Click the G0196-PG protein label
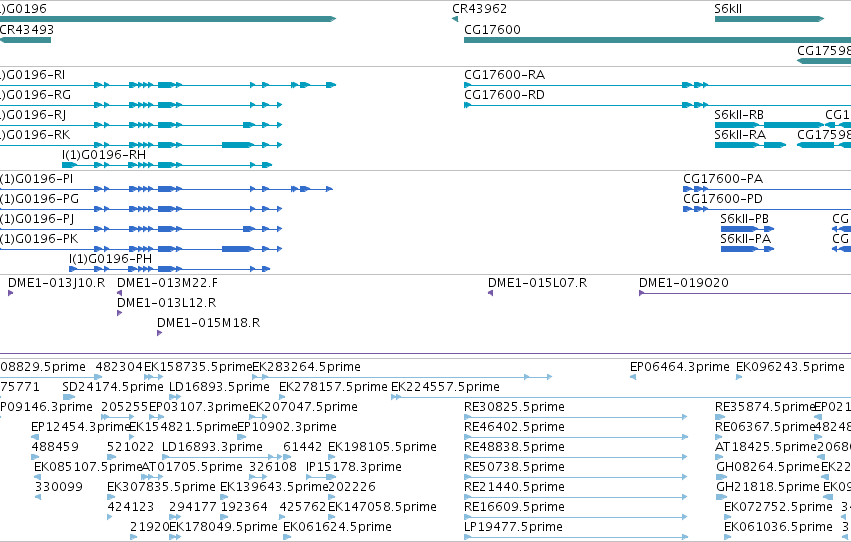 pyautogui.click(x=39, y=199)
